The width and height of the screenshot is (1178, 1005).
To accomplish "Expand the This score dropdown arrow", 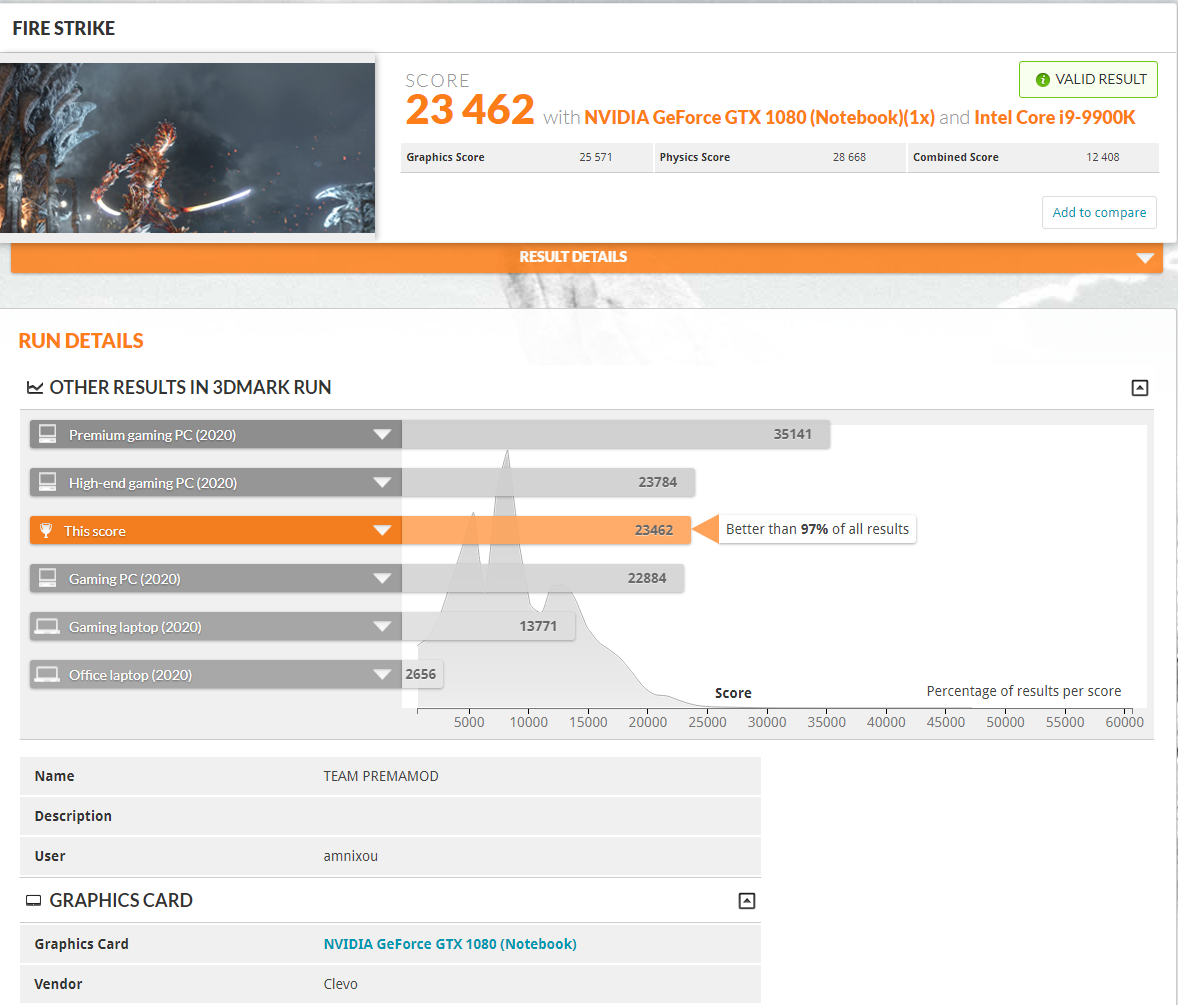I will click(x=382, y=531).
